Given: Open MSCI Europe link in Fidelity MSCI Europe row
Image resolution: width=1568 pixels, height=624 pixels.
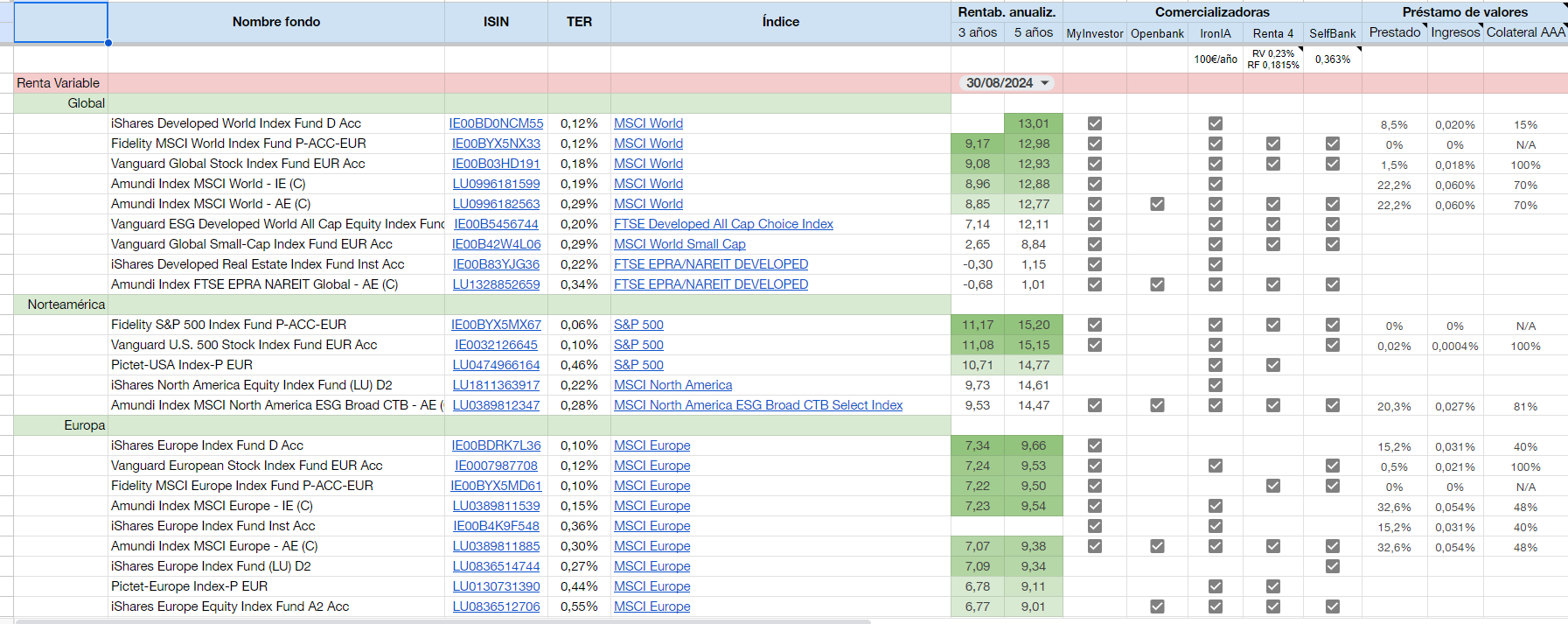Looking at the screenshot, I should (652, 486).
